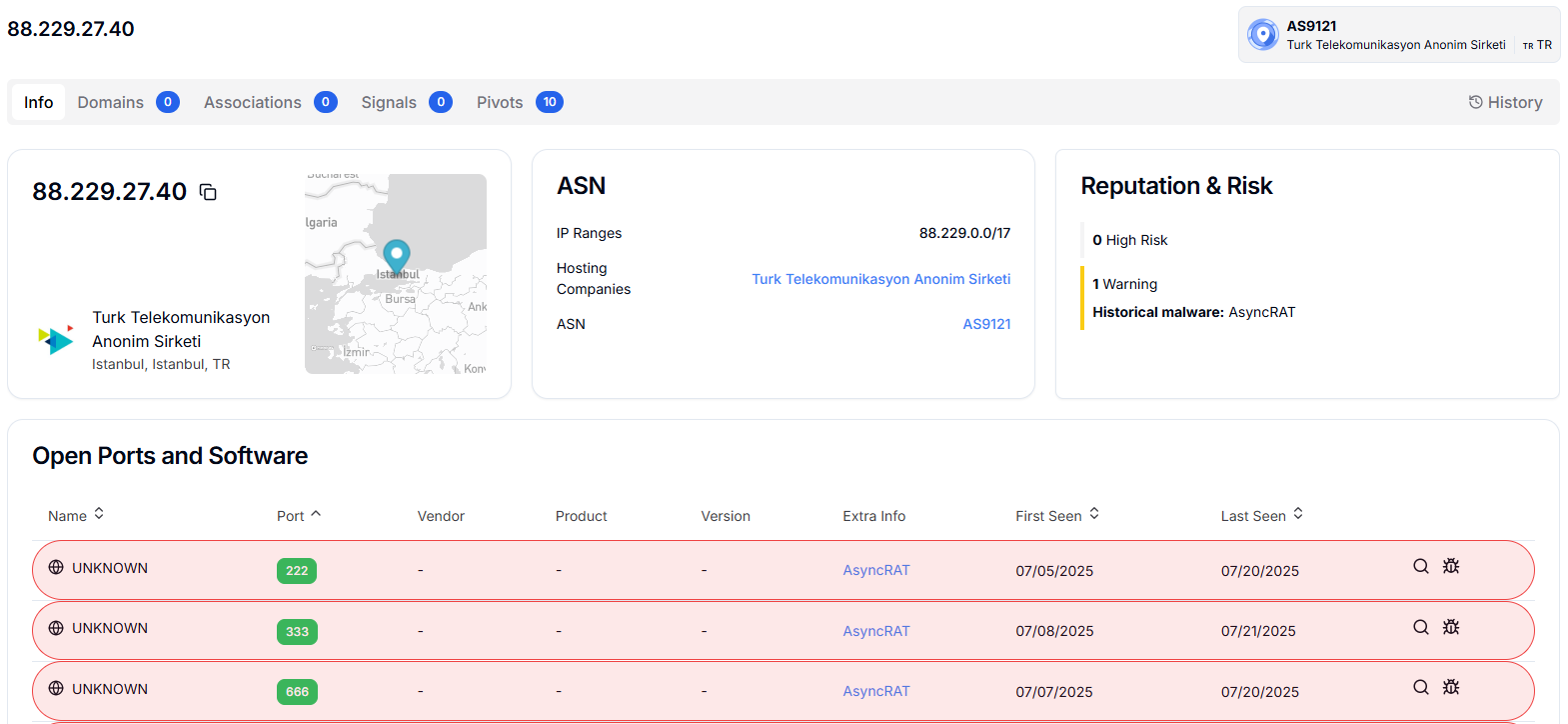Open the AS9121 link in ASN card
The image size is (1568, 724).
(986, 324)
